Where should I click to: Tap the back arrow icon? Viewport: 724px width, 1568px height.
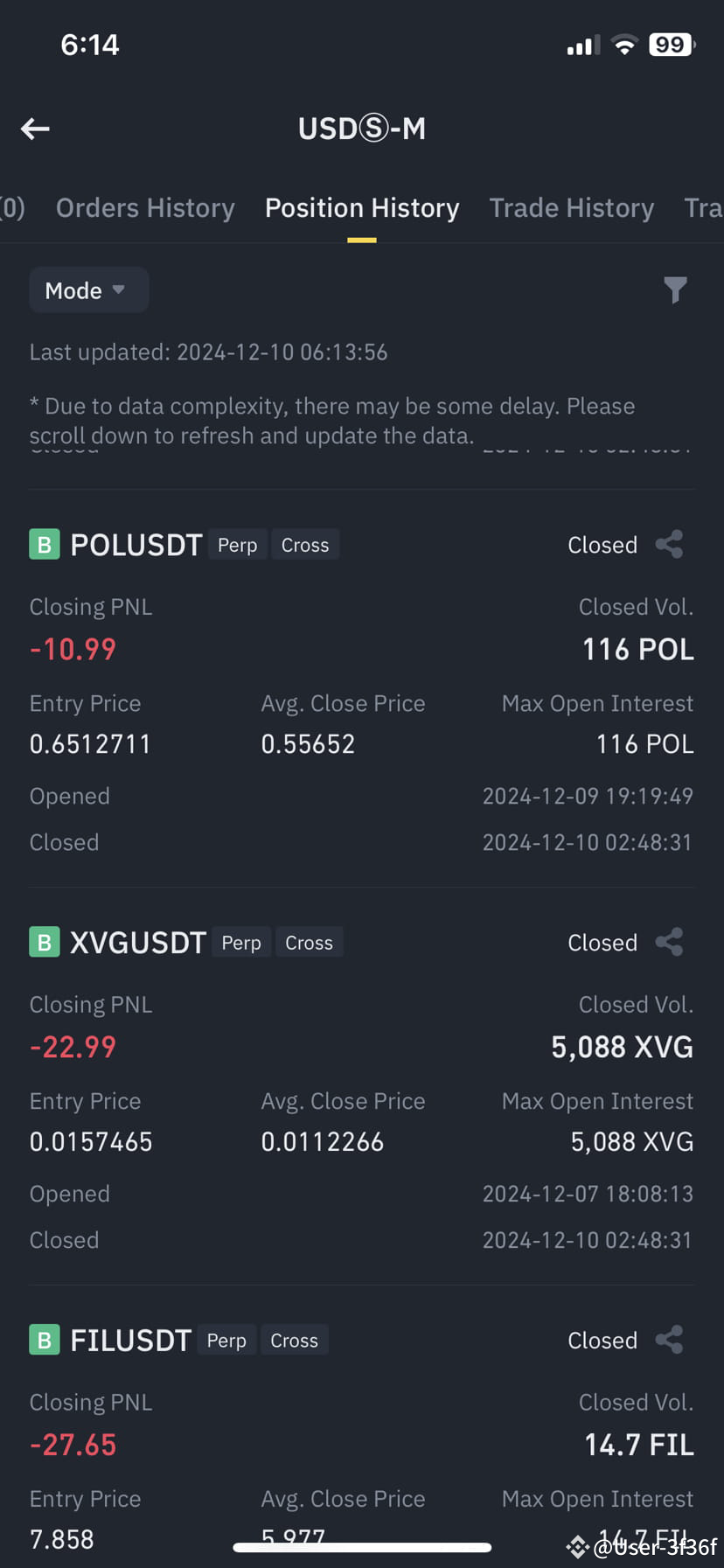[x=35, y=129]
